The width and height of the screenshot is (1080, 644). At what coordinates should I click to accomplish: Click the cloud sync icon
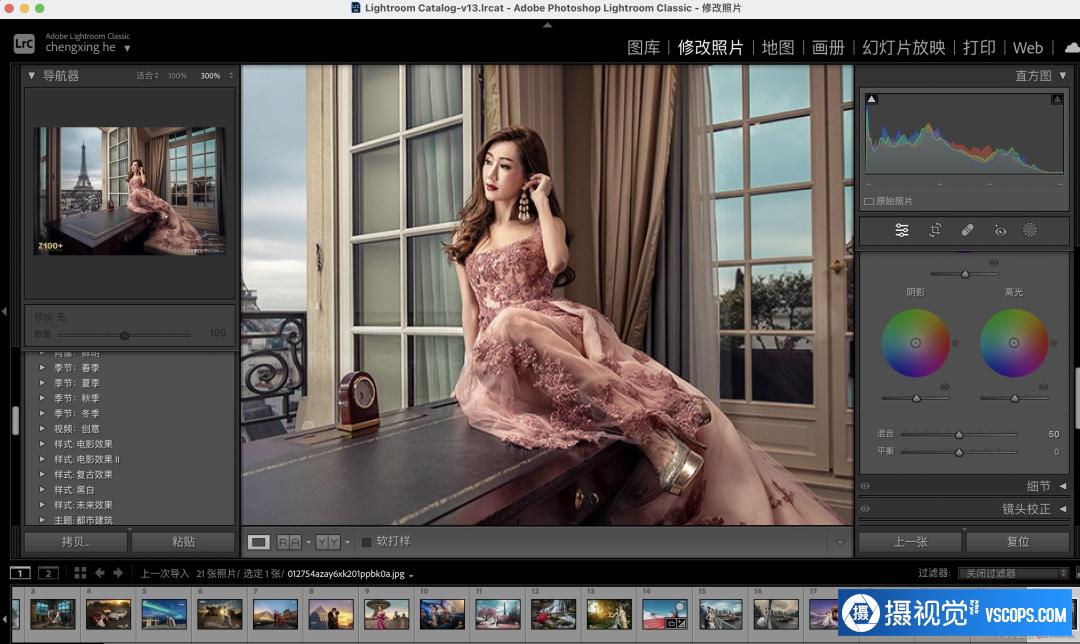point(1072,48)
